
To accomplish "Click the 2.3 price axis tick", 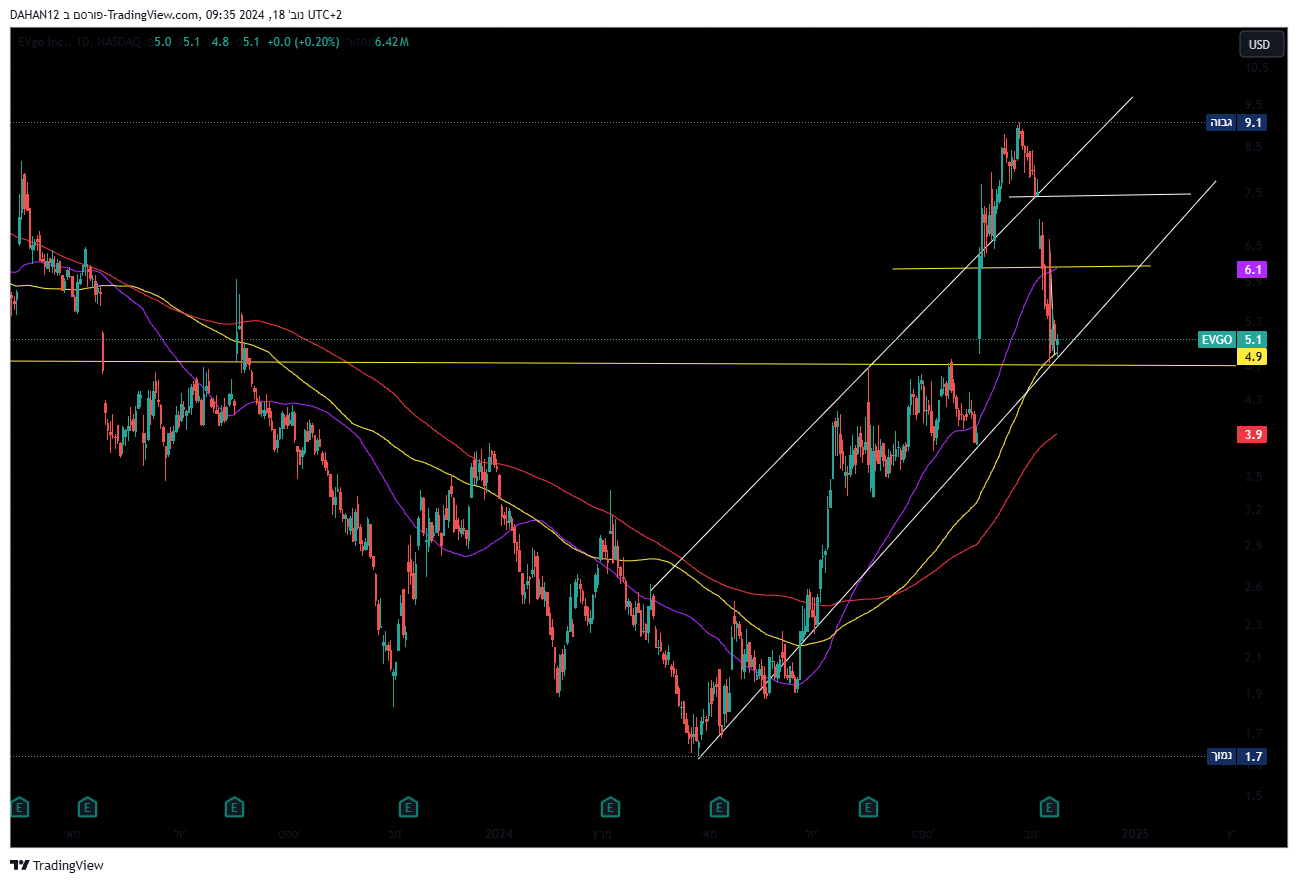I will tap(1254, 625).
